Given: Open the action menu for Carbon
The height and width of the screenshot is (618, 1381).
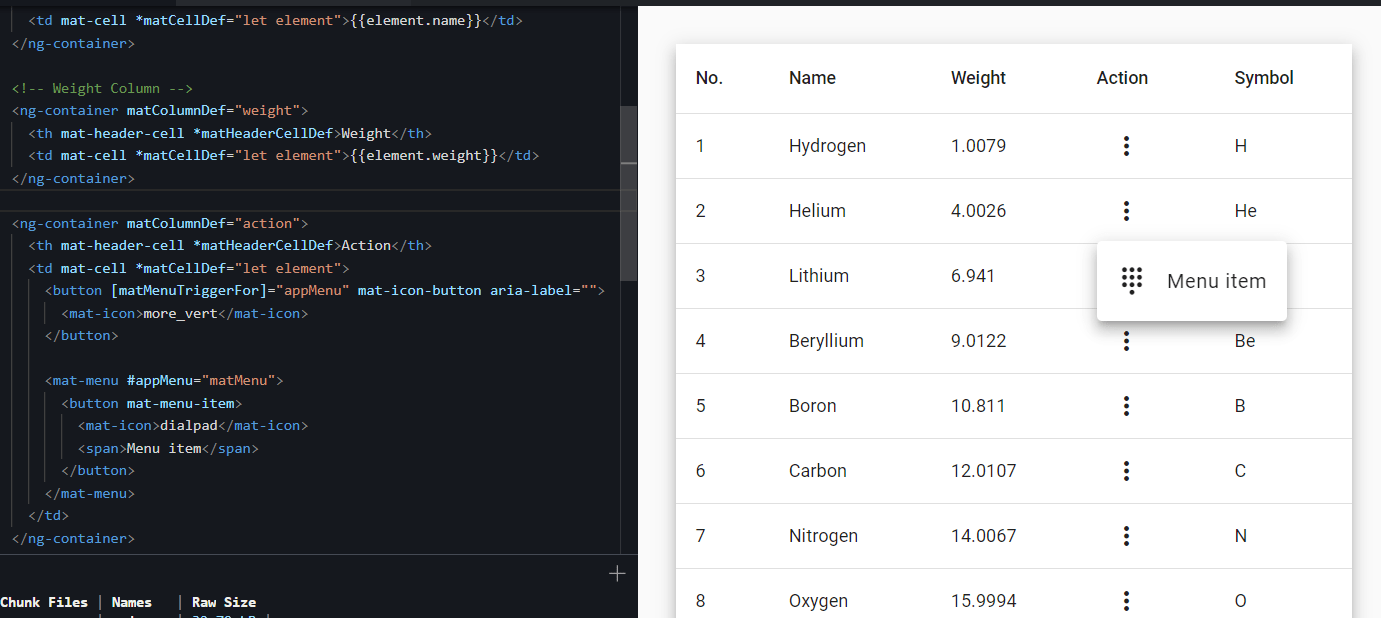Looking at the screenshot, I should pyautogui.click(x=1126, y=471).
